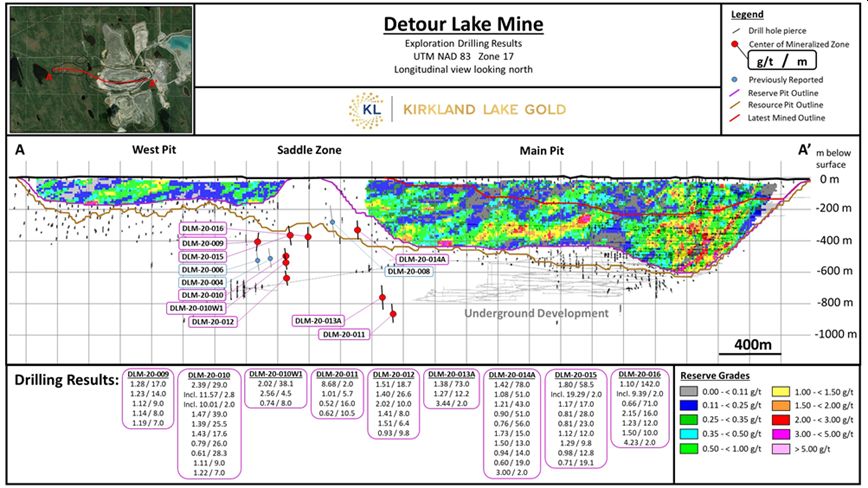
Task: Click the DLM-20-010W1 label on the section
Action: click(x=197, y=308)
